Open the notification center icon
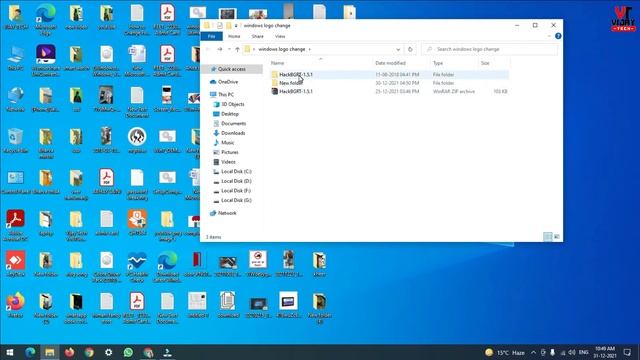The width and height of the screenshot is (640, 360). 627,352
